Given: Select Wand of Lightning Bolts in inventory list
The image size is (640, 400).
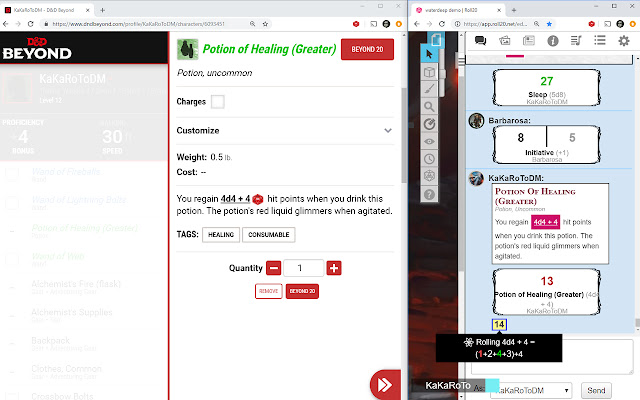Looking at the screenshot, I should point(79,200).
